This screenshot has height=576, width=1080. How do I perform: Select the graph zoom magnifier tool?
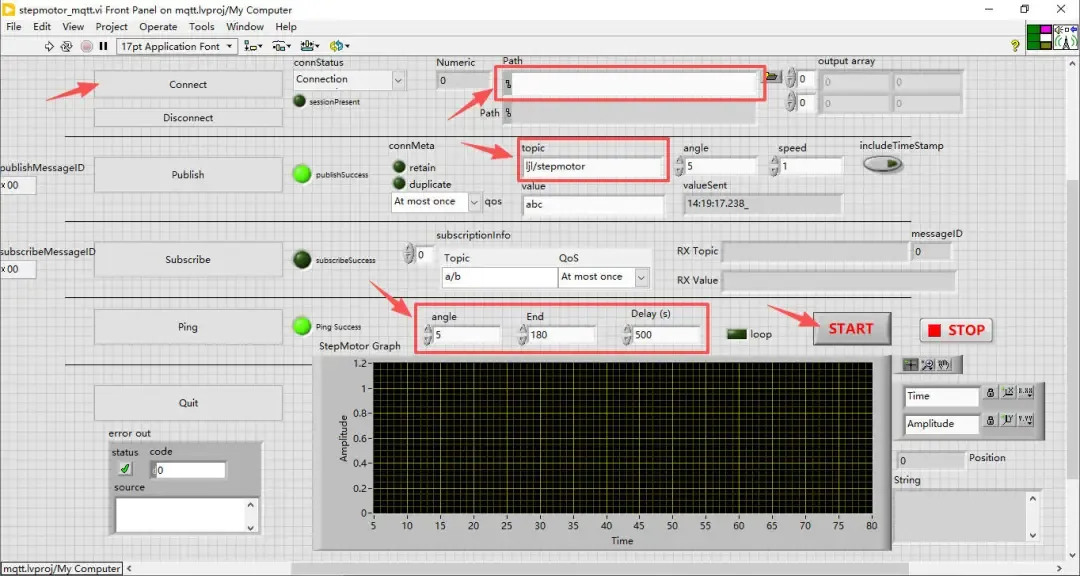coord(928,365)
